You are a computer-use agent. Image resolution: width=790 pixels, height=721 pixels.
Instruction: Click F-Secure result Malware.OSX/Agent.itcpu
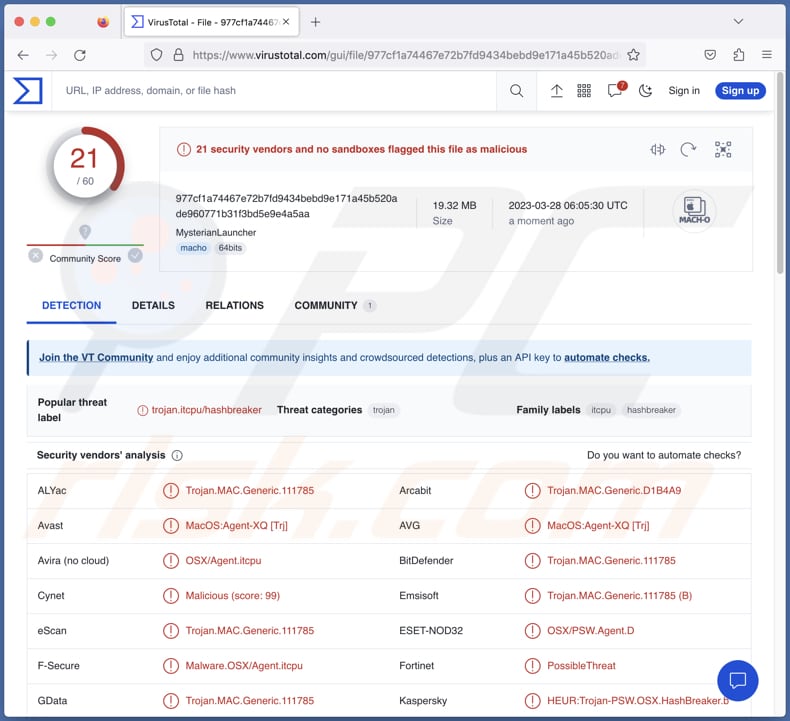point(244,666)
